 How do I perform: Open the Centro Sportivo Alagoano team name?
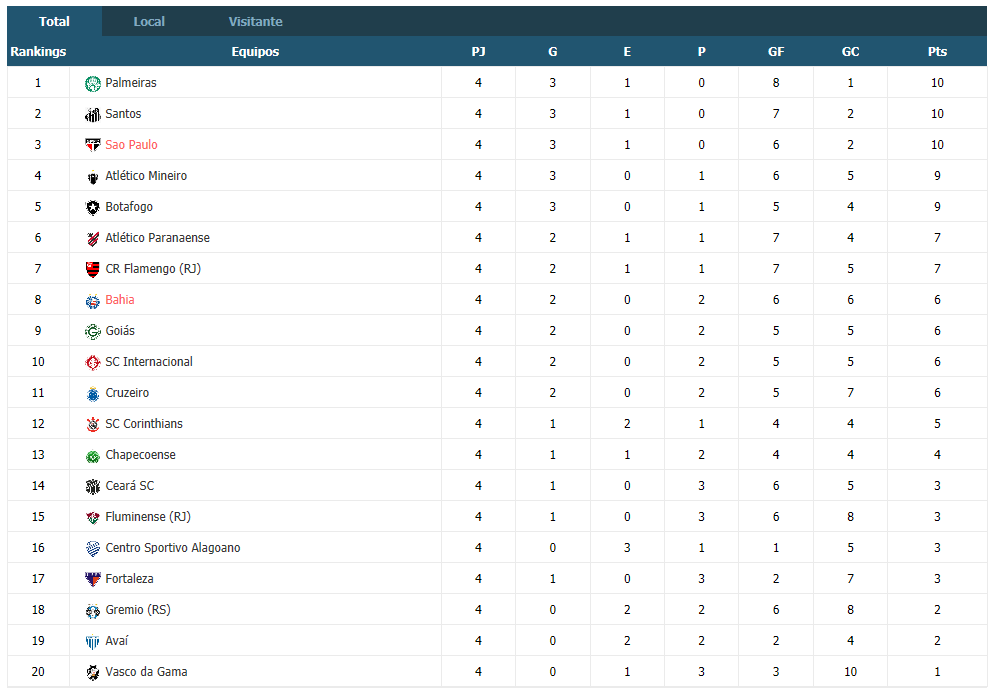click(173, 548)
